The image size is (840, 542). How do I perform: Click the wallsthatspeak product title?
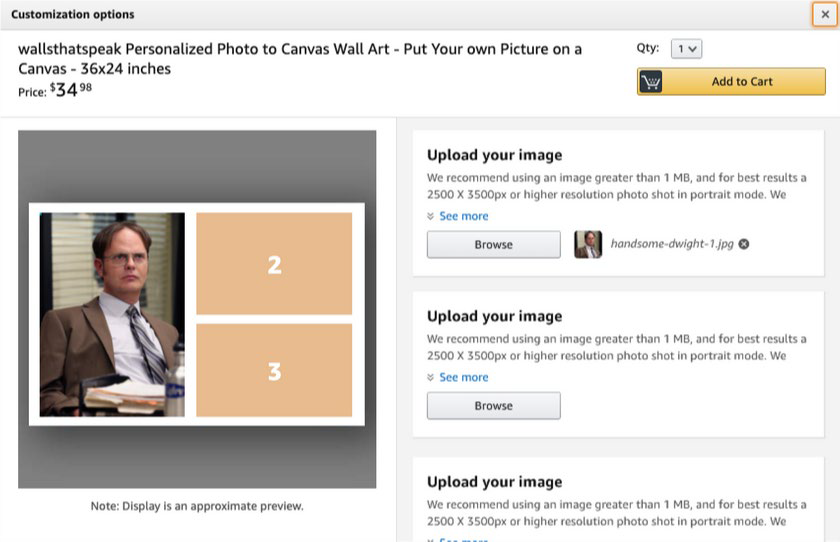pos(300,59)
